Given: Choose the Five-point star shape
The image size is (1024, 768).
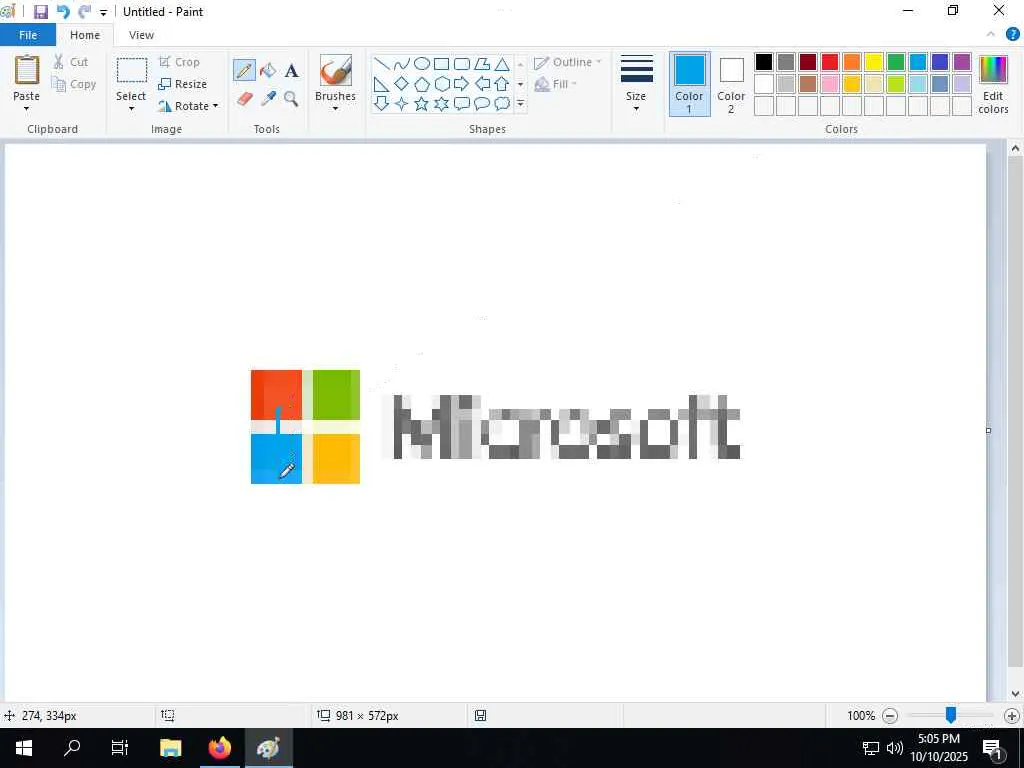Looking at the screenshot, I should coord(422,103).
